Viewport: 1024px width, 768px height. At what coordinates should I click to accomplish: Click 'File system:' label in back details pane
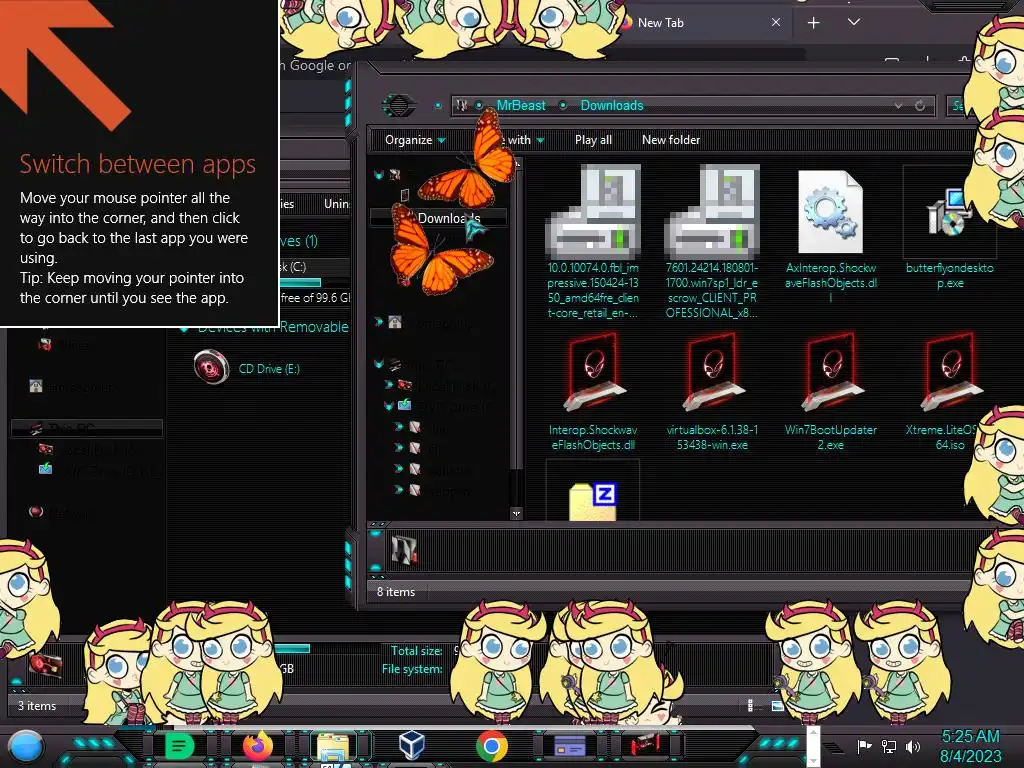(412, 669)
